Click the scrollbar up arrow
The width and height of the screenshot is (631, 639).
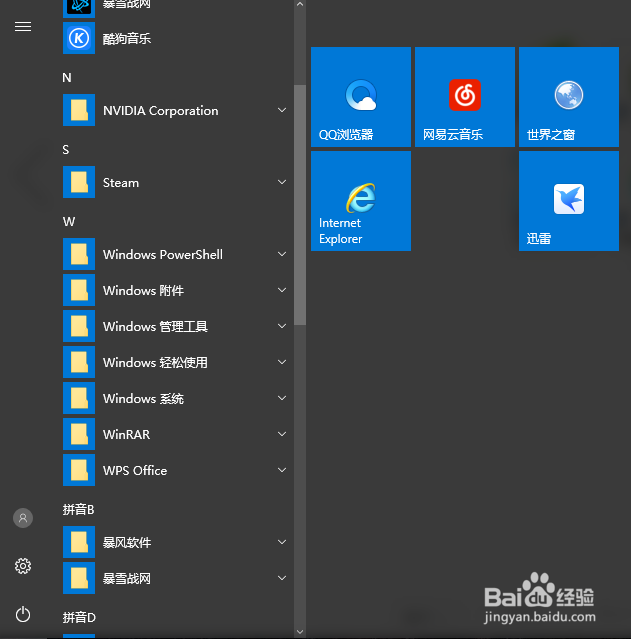point(300,4)
